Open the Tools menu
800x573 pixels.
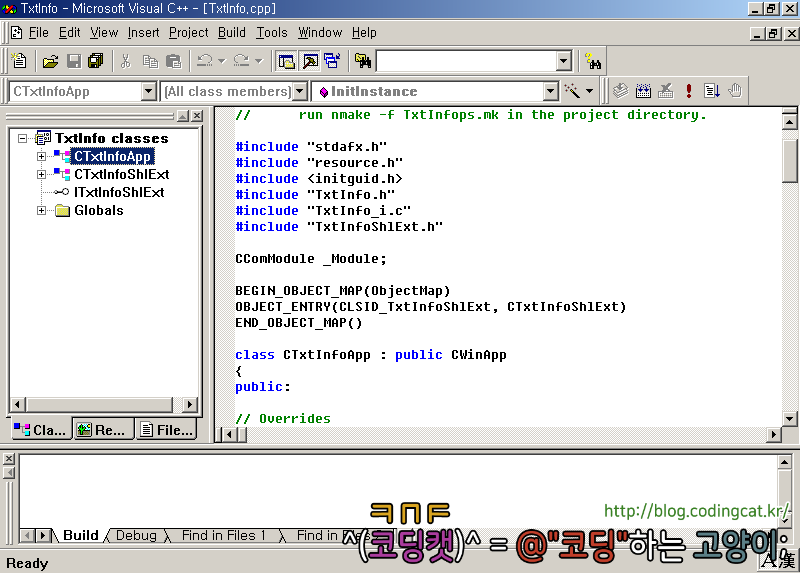click(x=272, y=33)
